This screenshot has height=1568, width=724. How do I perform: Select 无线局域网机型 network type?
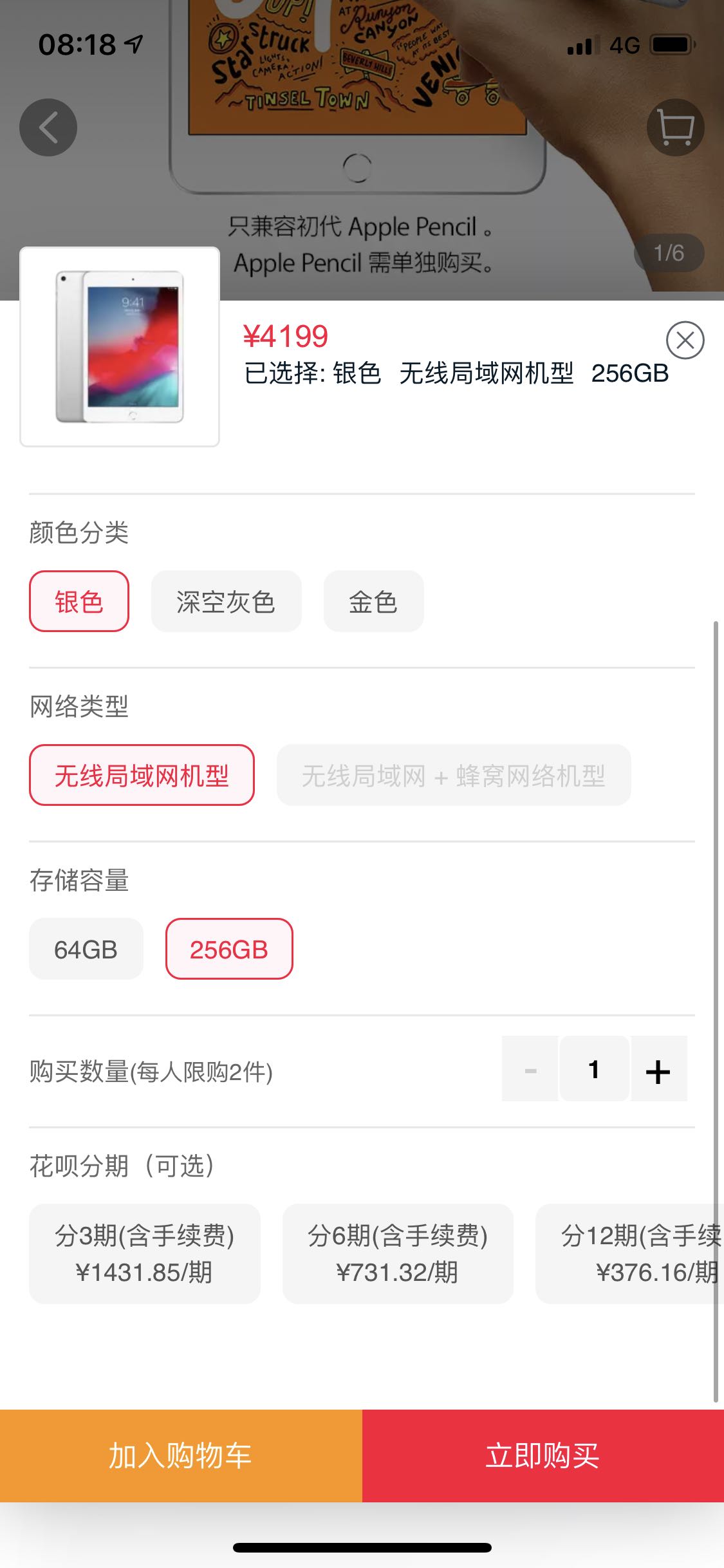[x=142, y=775]
